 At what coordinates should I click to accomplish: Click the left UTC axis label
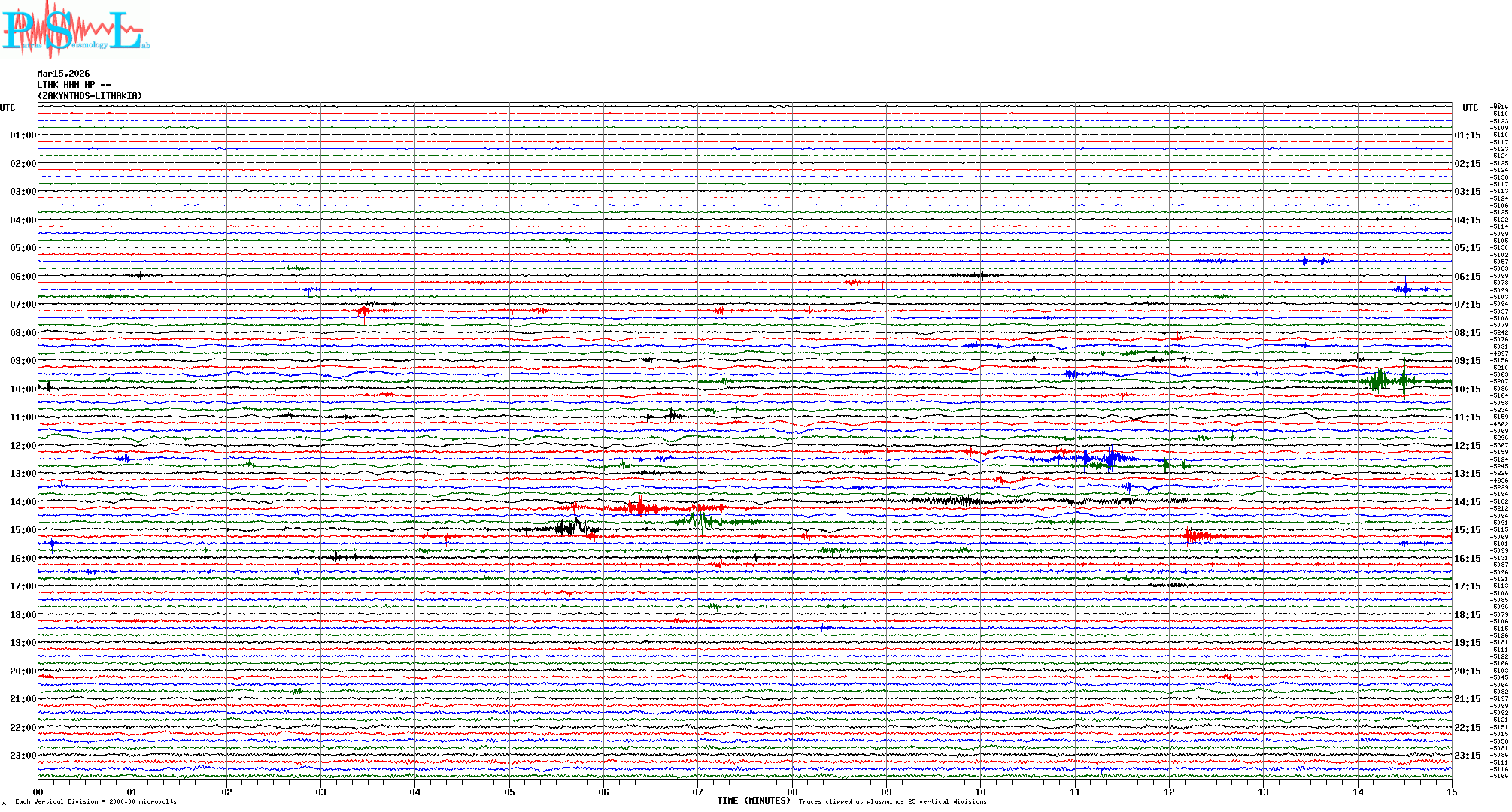8,108
